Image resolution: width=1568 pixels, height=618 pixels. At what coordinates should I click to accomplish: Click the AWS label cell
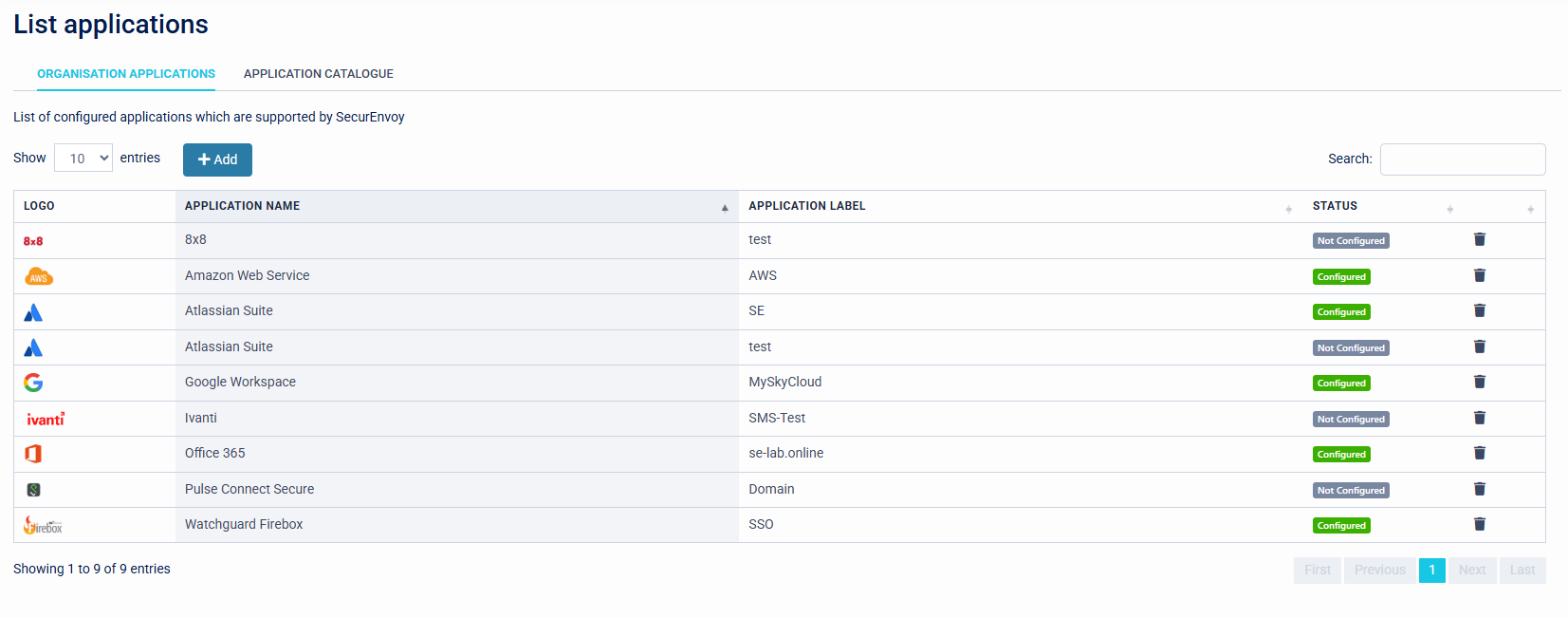click(1021, 275)
